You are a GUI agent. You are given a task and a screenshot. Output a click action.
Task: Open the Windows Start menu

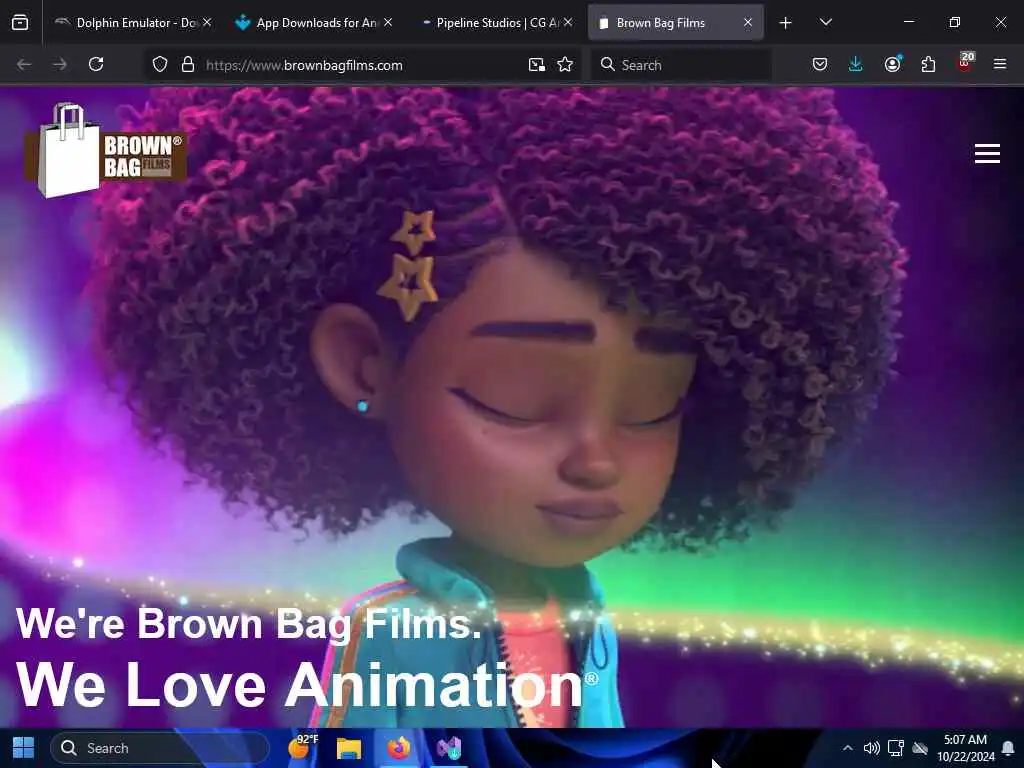coord(24,748)
